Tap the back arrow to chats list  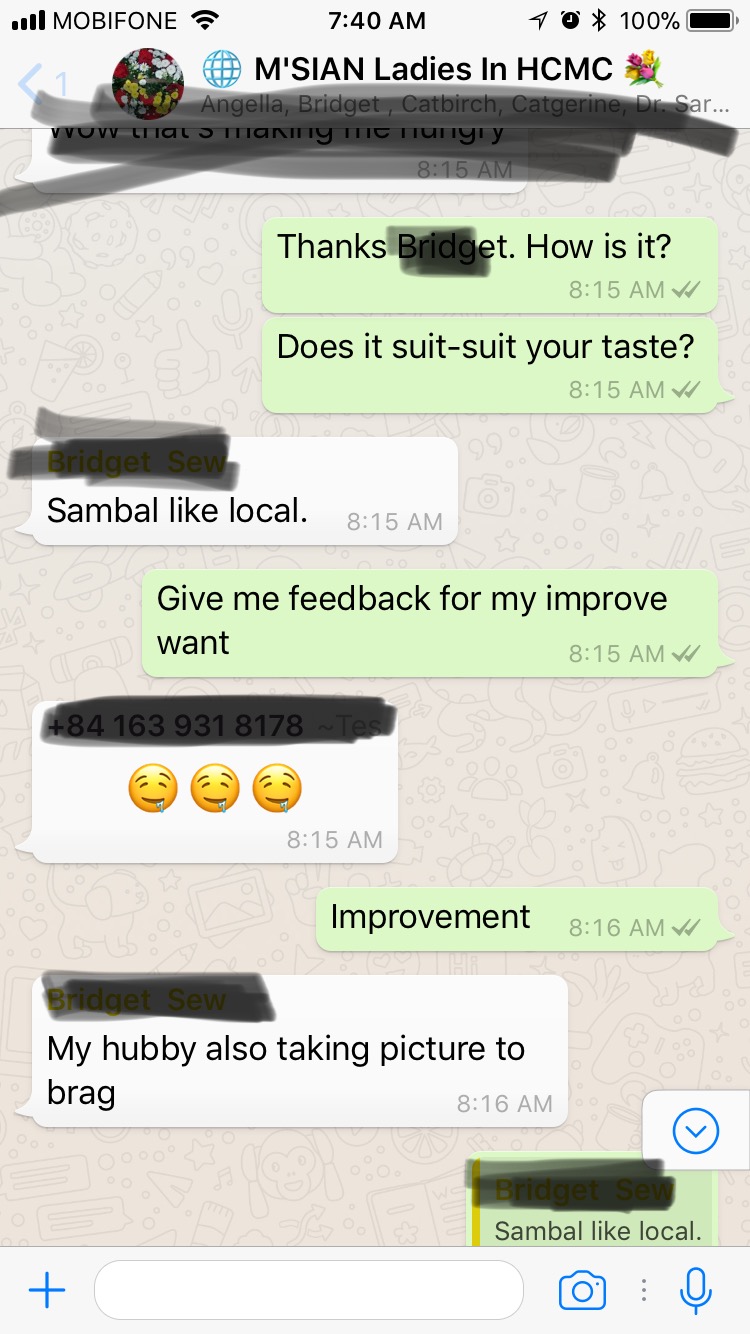click(x=31, y=83)
